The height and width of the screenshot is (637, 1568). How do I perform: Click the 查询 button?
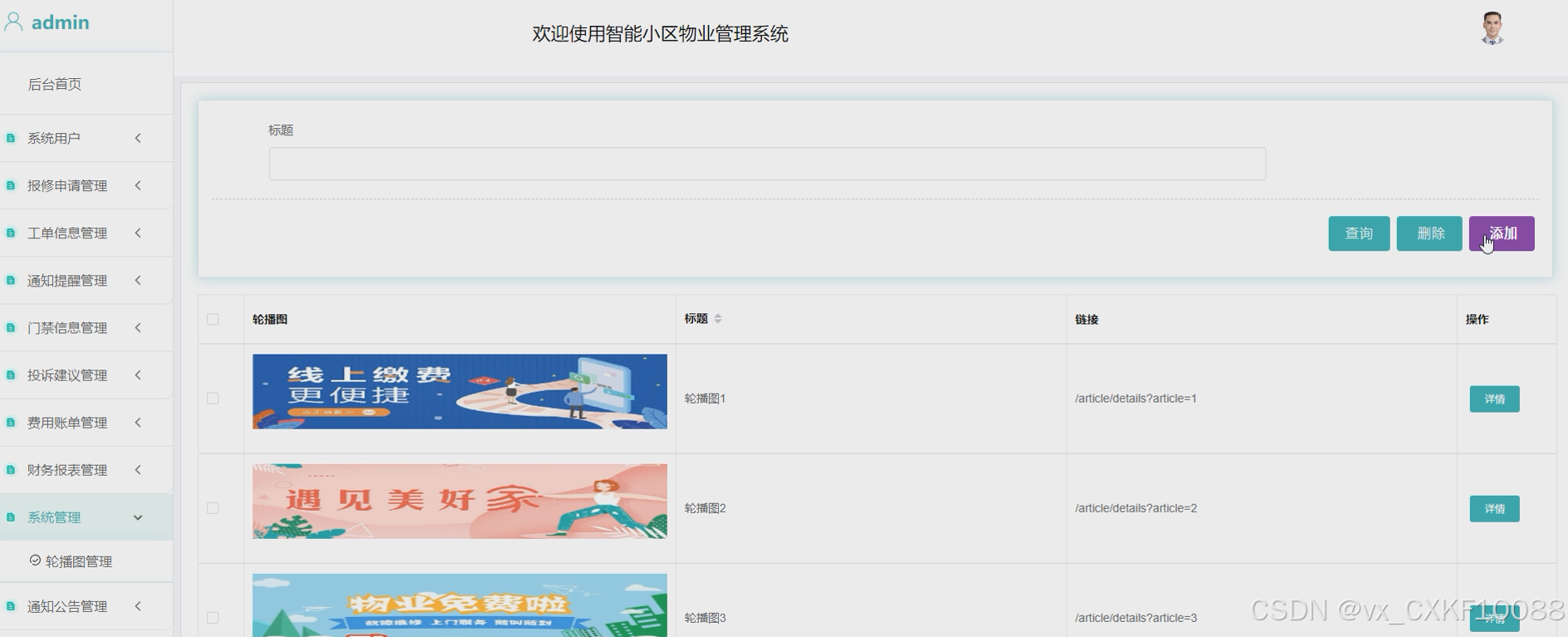coord(1359,233)
